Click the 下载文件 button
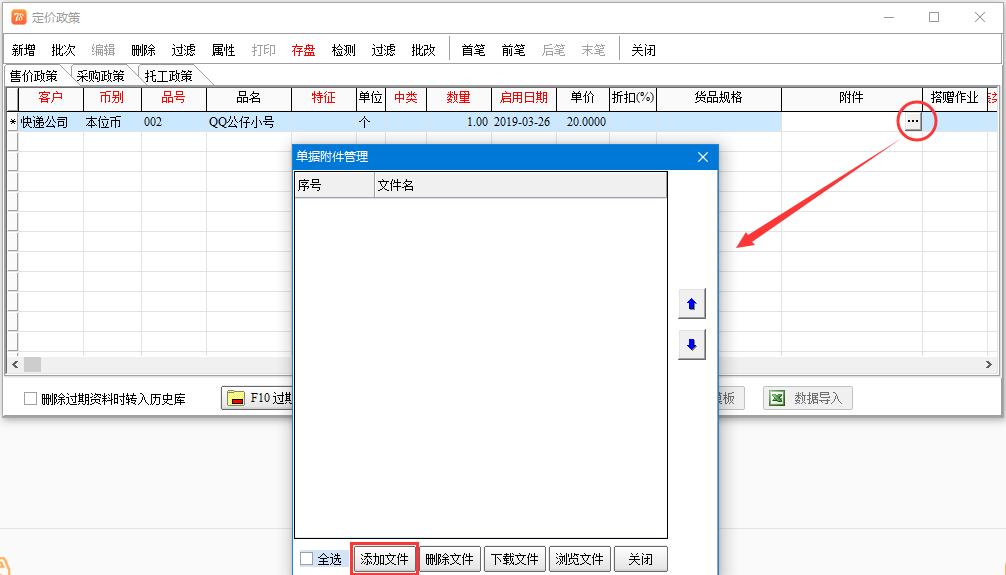1006x575 pixels. pos(514,559)
